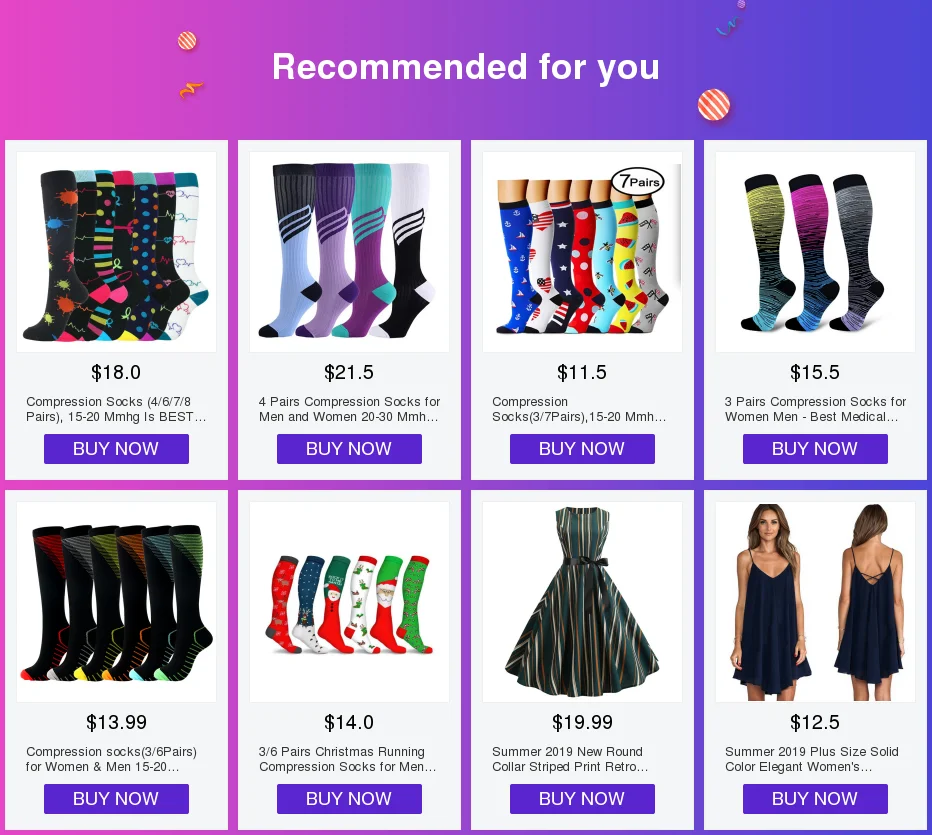This screenshot has height=835, width=932.
Task: Open the navy plus size dress photo
Action: click(816, 602)
